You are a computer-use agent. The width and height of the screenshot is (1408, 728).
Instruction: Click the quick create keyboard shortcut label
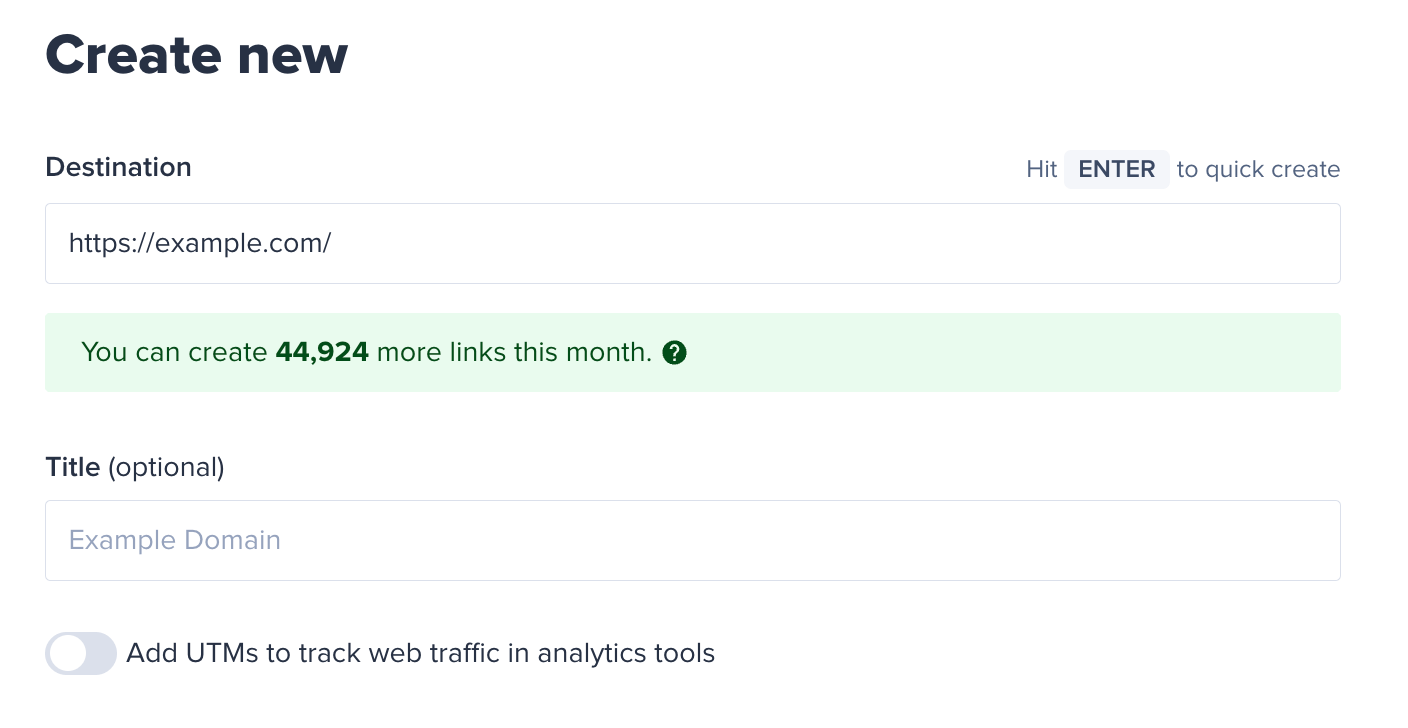1116,169
